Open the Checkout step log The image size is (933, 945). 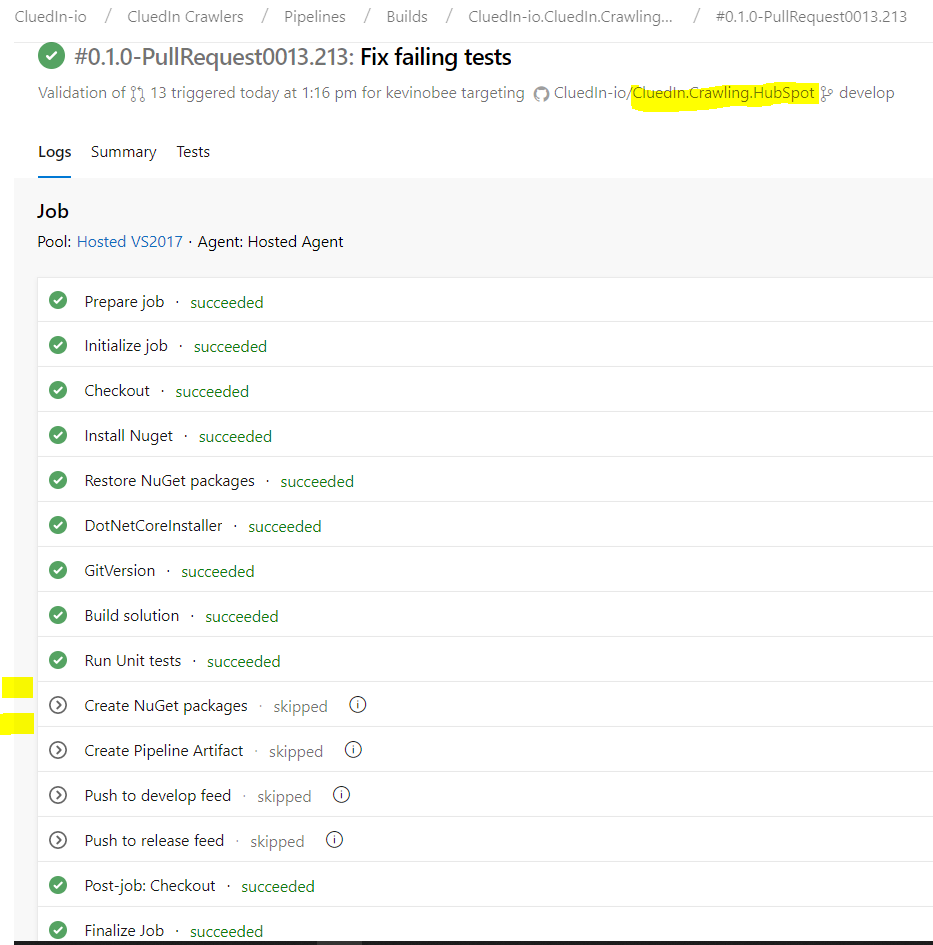485,390
